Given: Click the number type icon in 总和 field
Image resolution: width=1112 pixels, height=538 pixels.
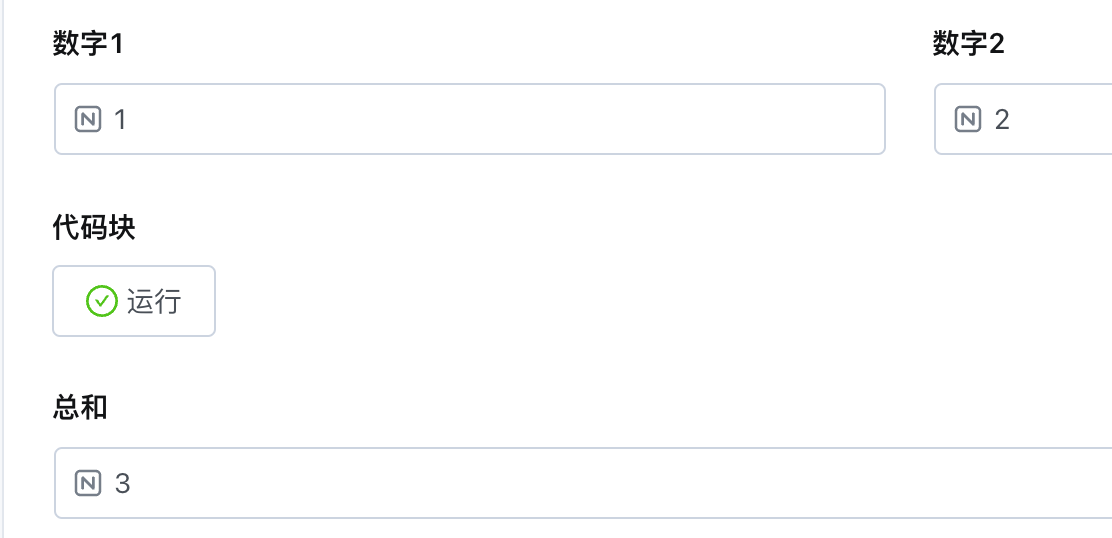Looking at the screenshot, I should pos(88,484).
